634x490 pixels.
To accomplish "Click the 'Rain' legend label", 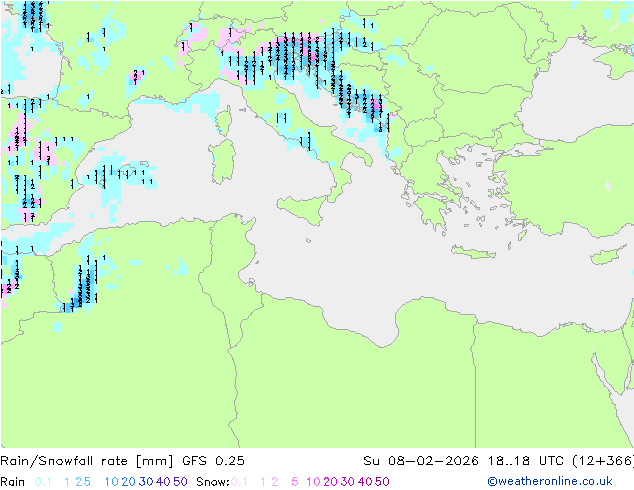I will pos(13,482).
